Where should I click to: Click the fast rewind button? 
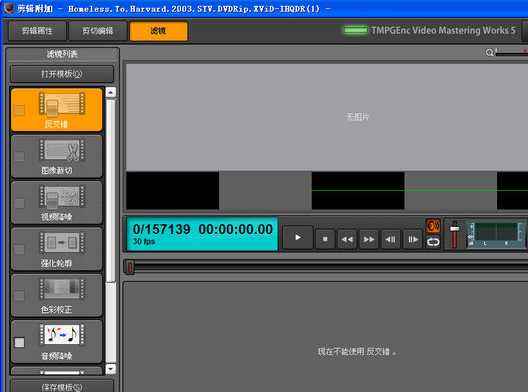coord(347,239)
